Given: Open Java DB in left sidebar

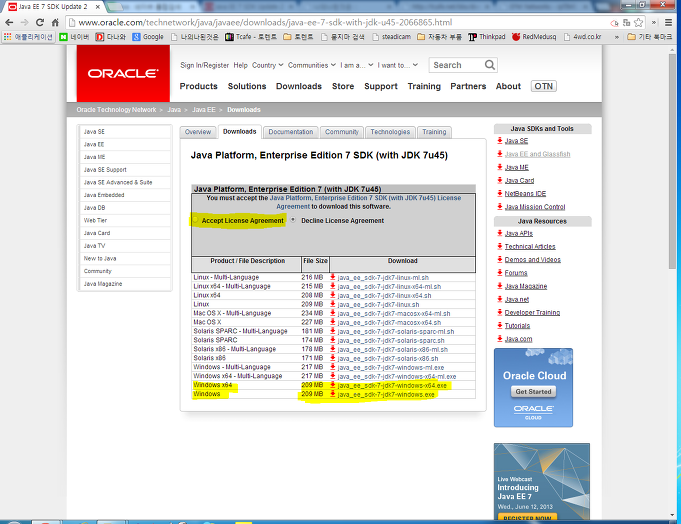Looking at the screenshot, I should 94,208.
